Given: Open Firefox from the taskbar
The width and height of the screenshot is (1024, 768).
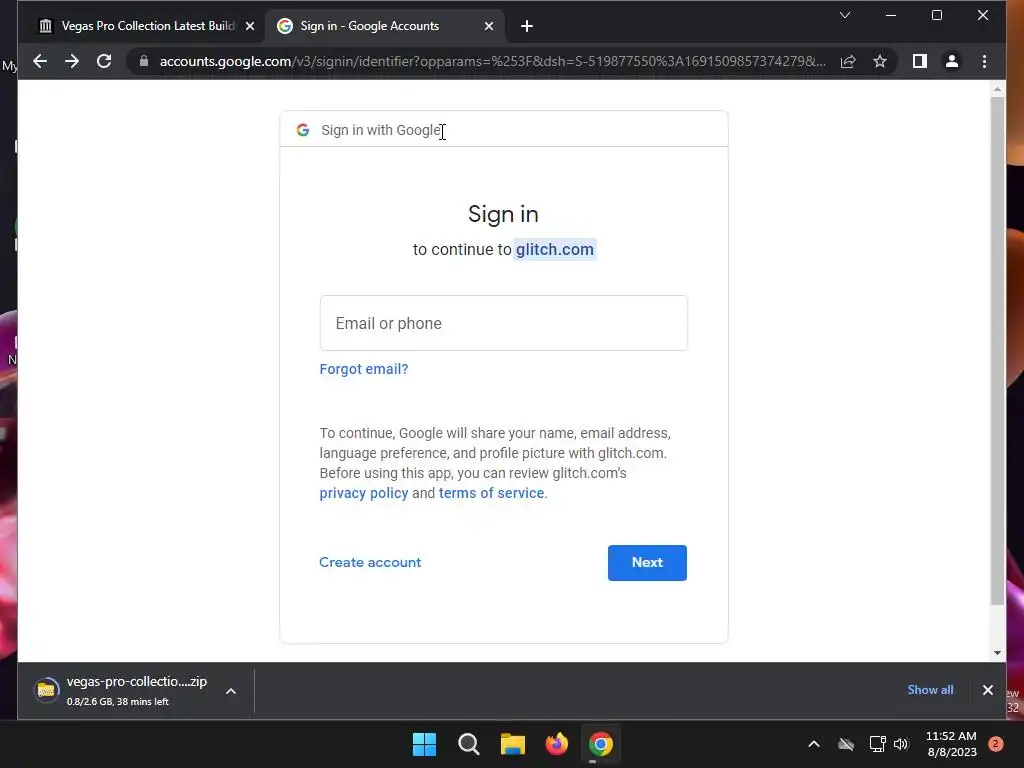Looking at the screenshot, I should click(x=556, y=744).
